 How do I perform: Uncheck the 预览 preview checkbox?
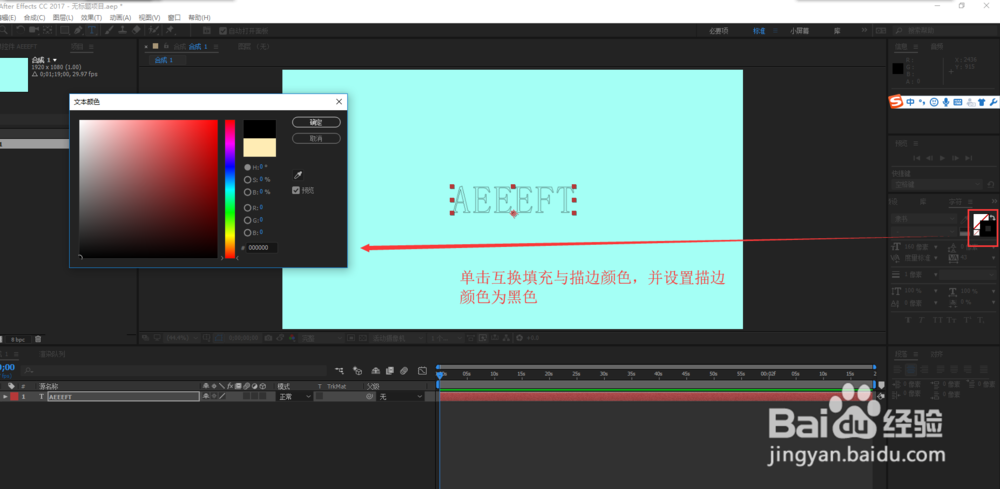[296, 190]
